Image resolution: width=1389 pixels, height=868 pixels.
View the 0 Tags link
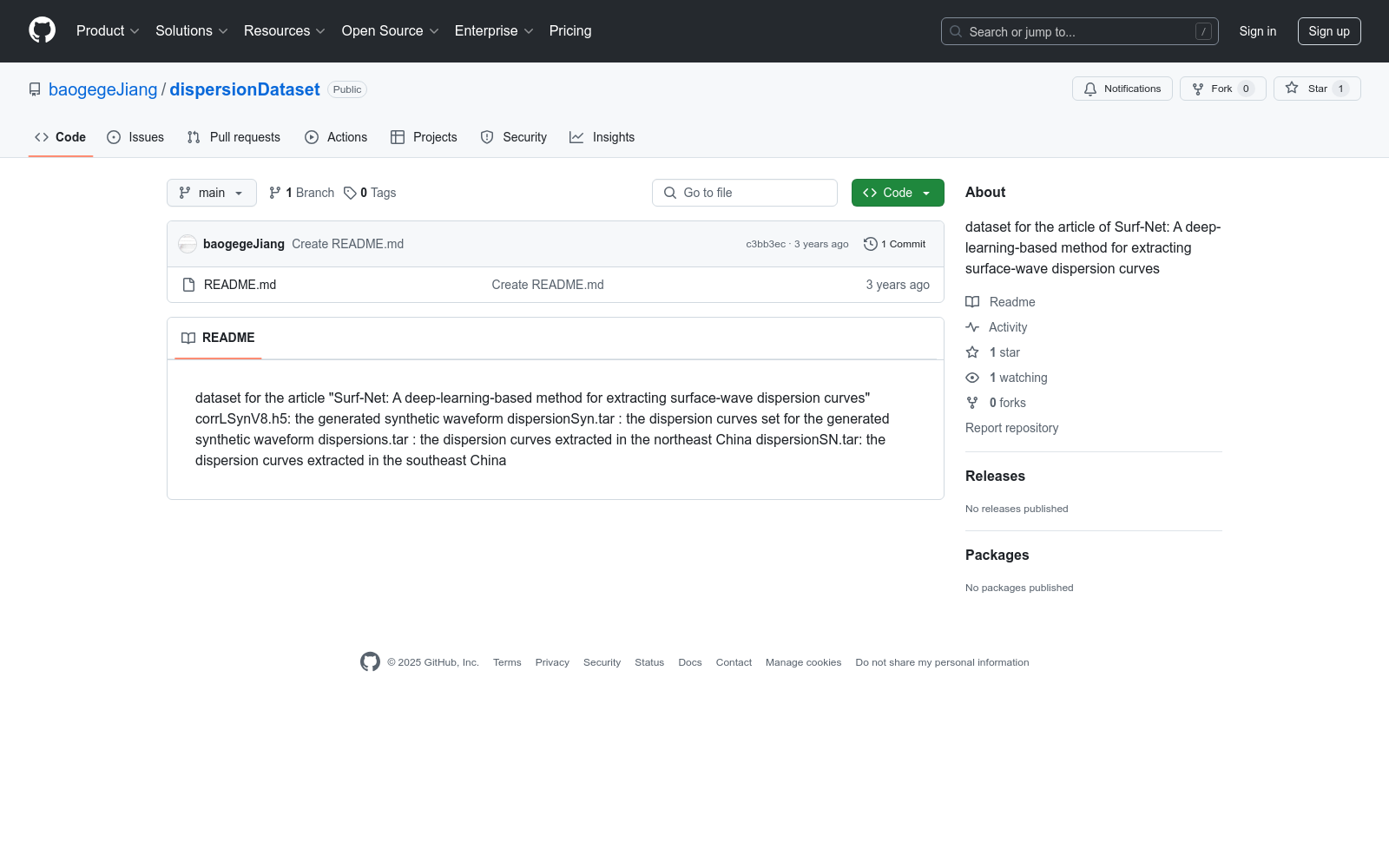pos(370,193)
